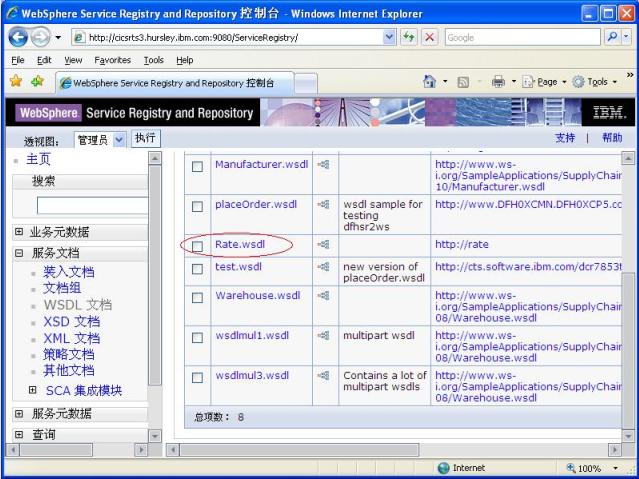Select the wsdlmul1.wsdl checkbox

[197, 338]
